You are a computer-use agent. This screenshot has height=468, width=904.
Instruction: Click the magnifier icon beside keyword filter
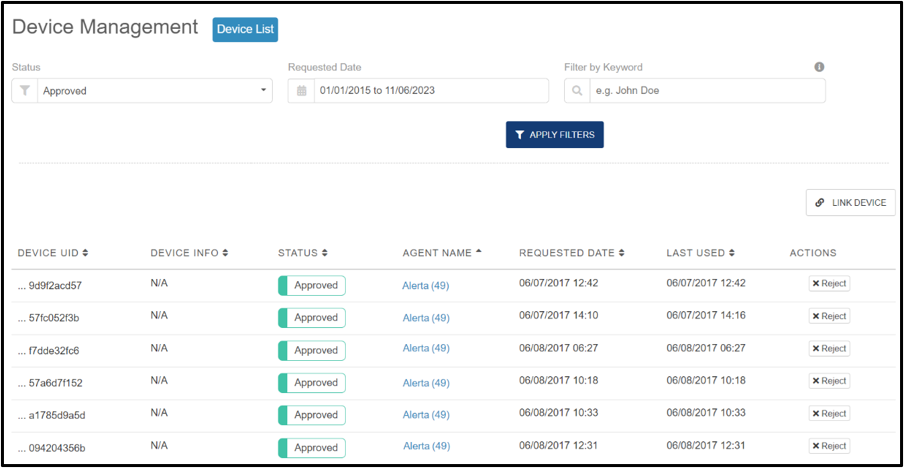coord(577,91)
